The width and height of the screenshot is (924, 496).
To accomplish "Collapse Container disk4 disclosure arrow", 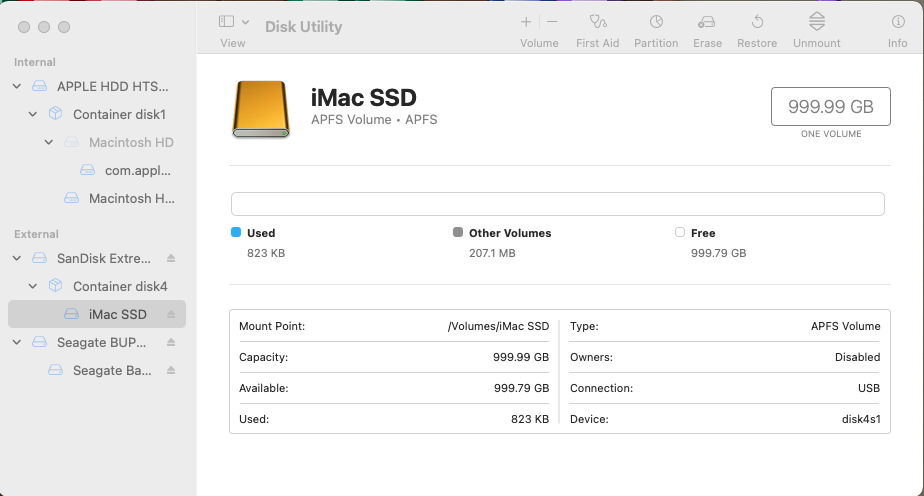I will tap(33, 286).
